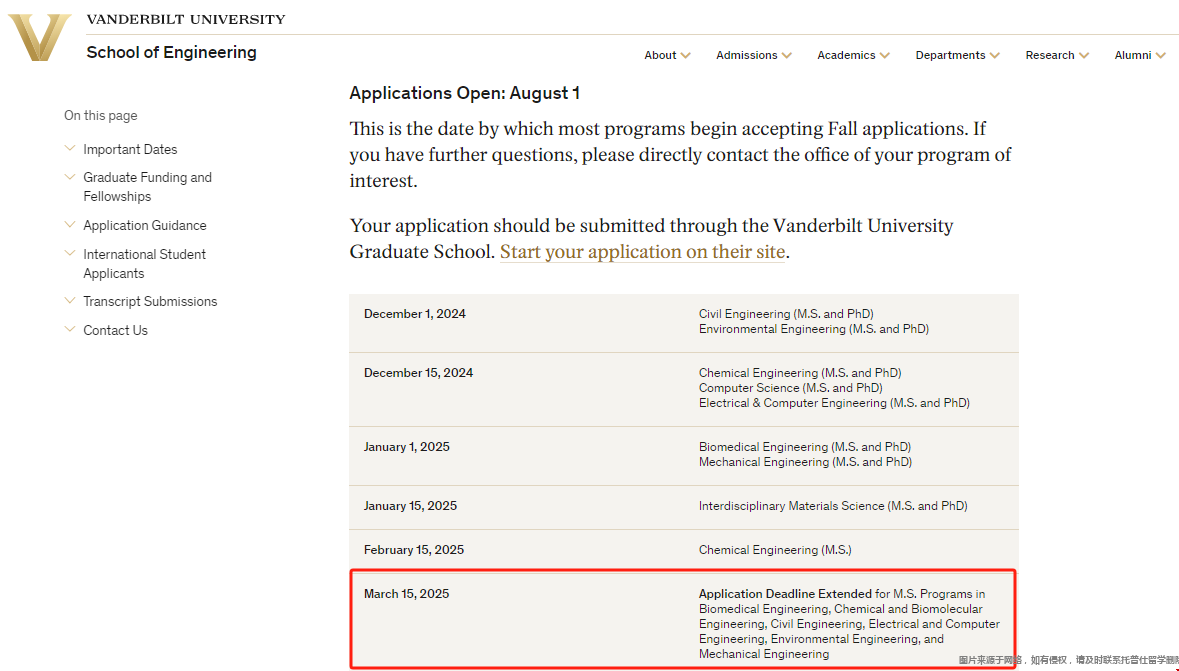Click 'Mechanical Engineering (M.S. and PhD)' entry
Screen dimensions: 1179x671
[x=805, y=462]
